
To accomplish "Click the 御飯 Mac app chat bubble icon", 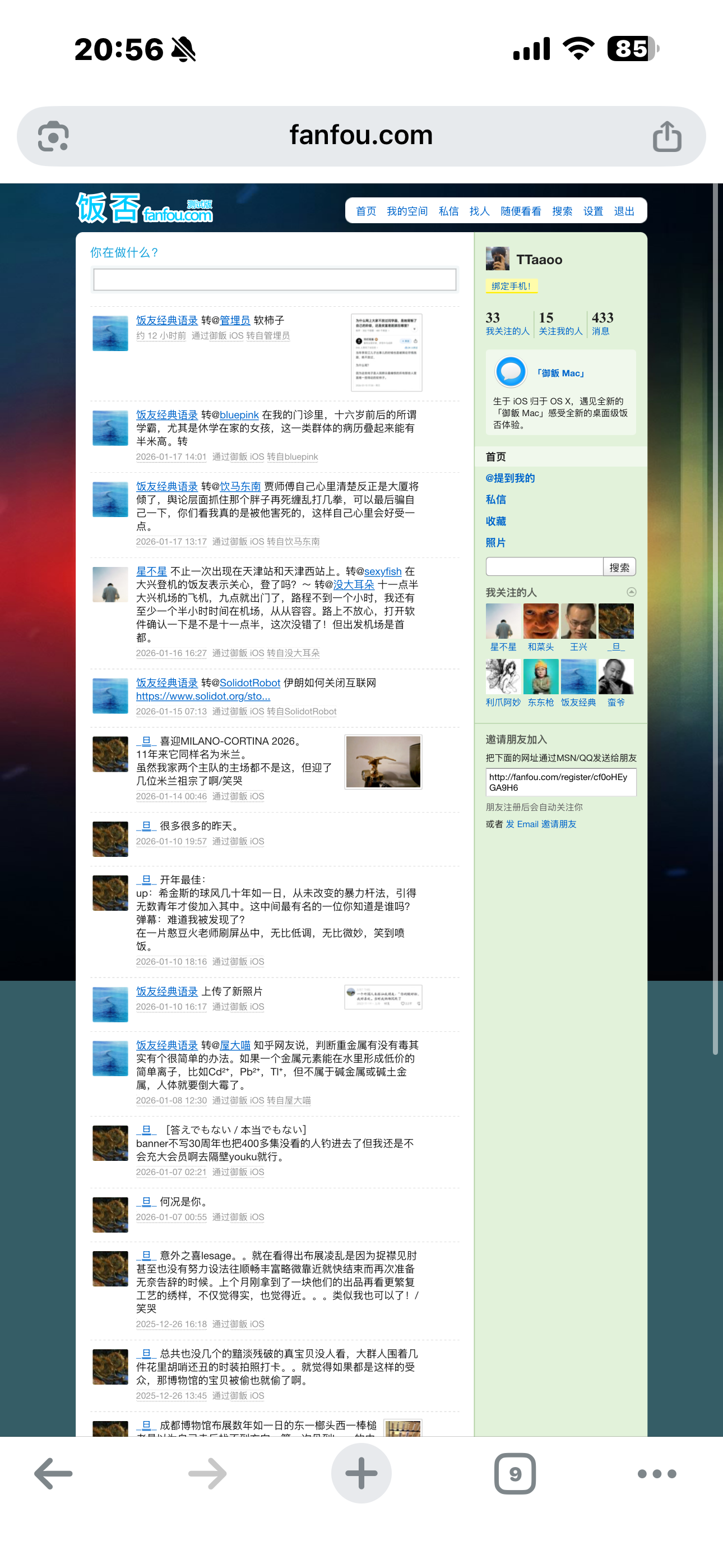I will 511,372.
